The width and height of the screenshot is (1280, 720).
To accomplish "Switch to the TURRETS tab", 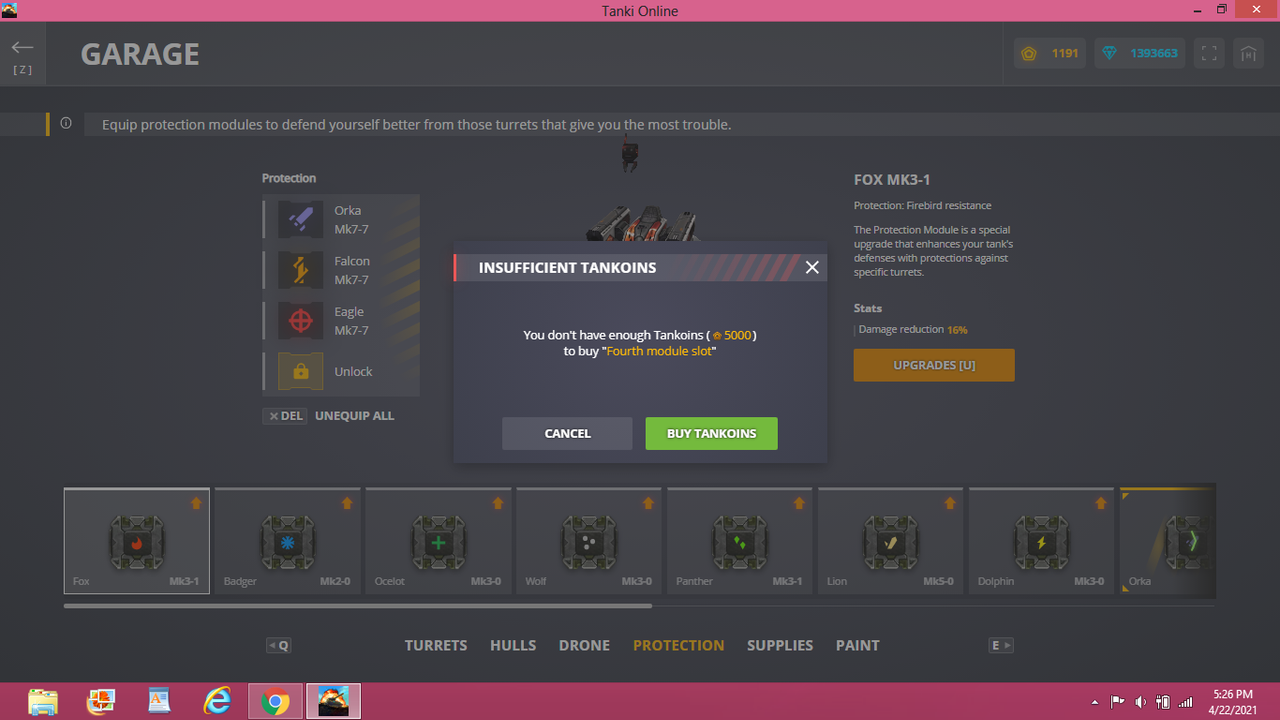I will pyautogui.click(x=436, y=645).
